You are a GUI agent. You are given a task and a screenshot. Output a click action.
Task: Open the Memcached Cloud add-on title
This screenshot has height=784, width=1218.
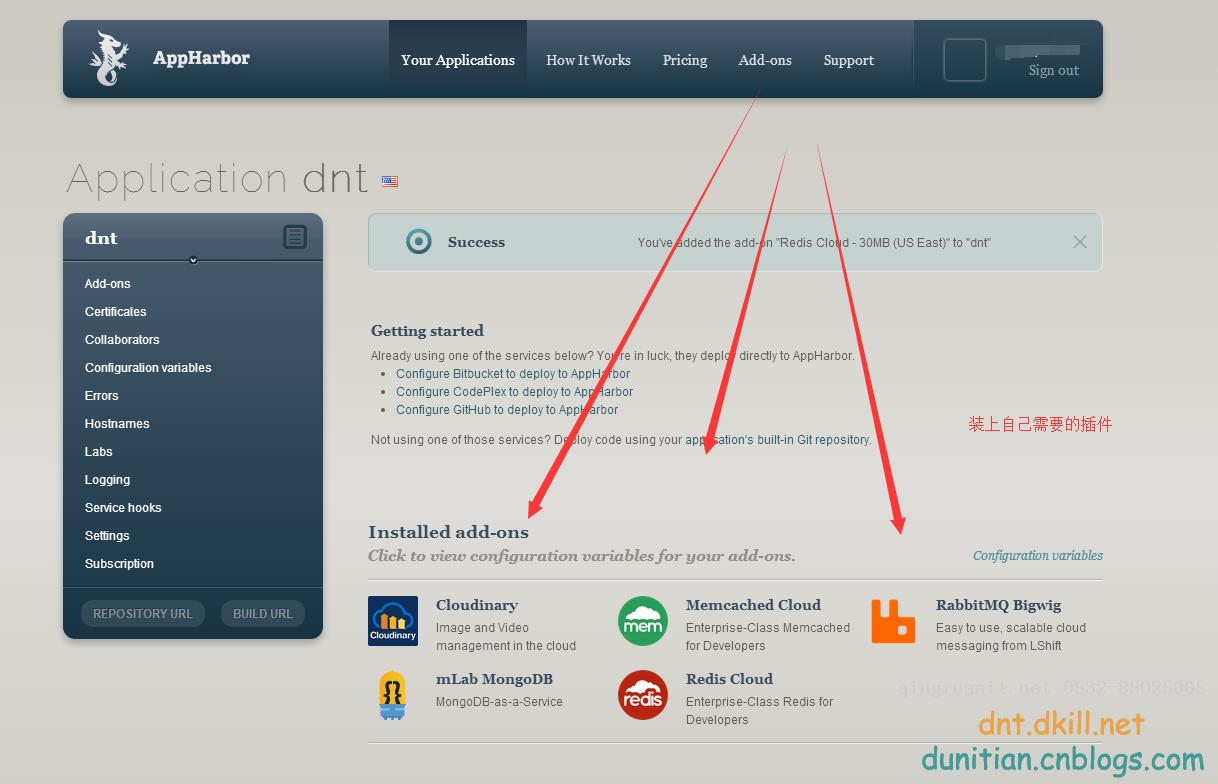point(753,605)
